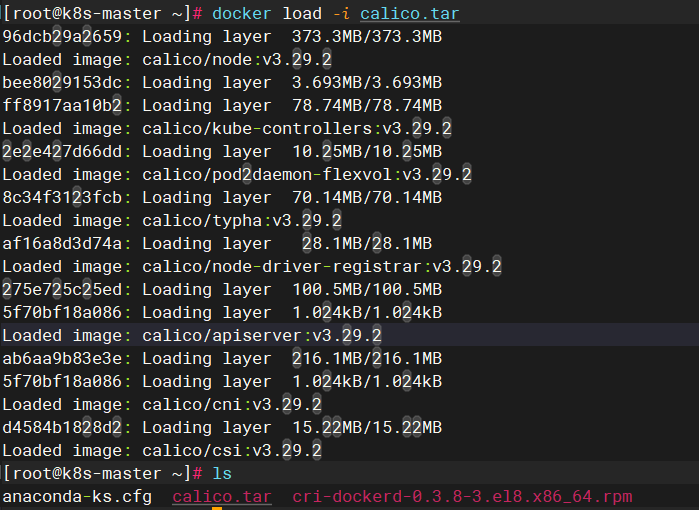
Task: Click 'calico/node:v3.29.2' image name
Action: pyautogui.click(x=237, y=59)
